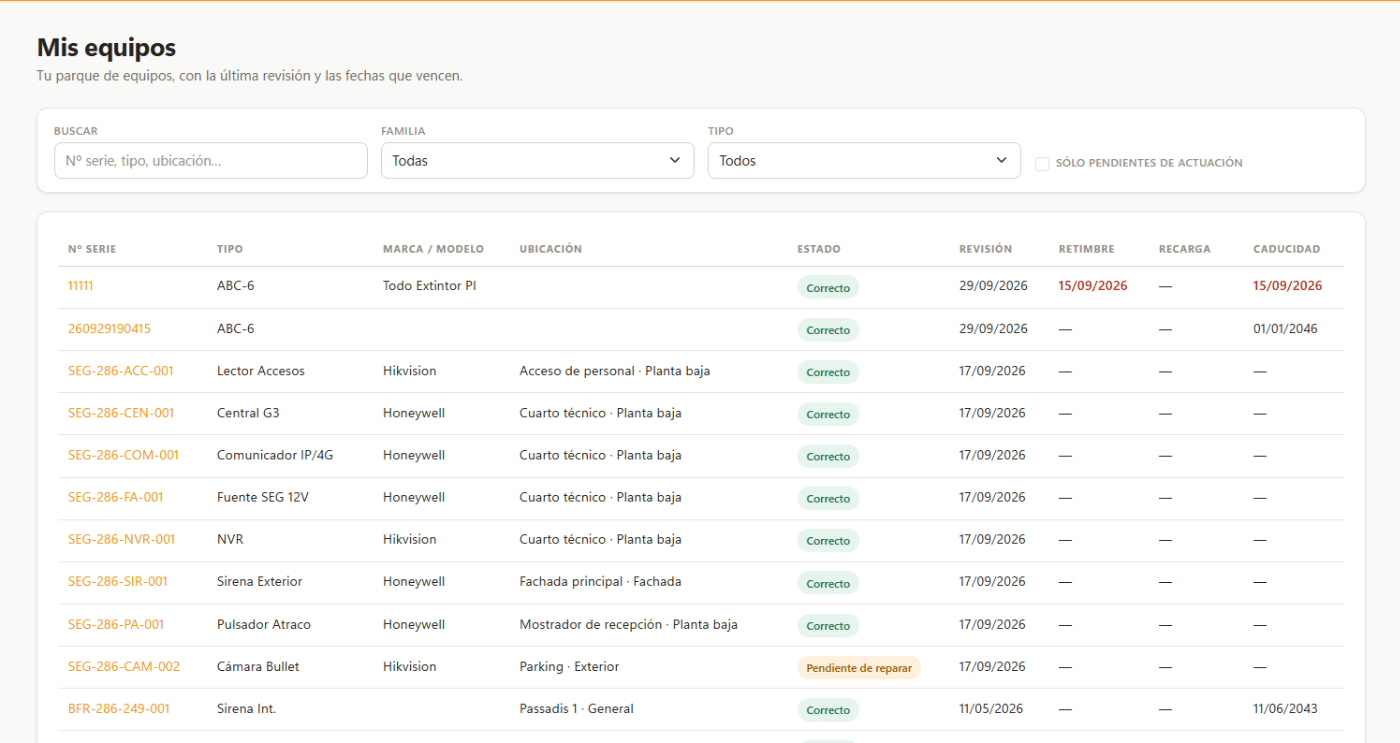This screenshot has width=1400, height=743.
Task: Open equipment SEG-286-CEN-001
Action: (x=121, y=413)
